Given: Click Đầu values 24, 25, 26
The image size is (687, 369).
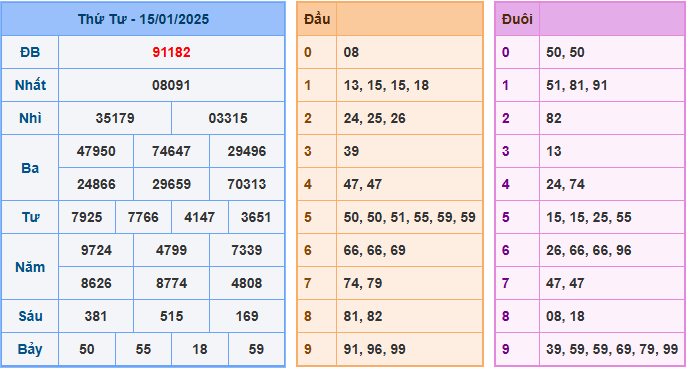Looking at the screenshot, I should click(x=375, y=118).
